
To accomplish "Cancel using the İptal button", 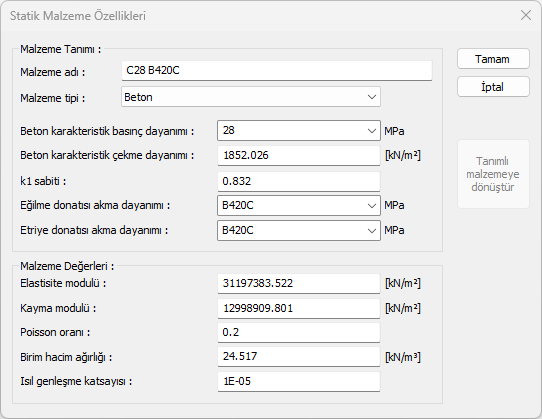I will point(493,87).
